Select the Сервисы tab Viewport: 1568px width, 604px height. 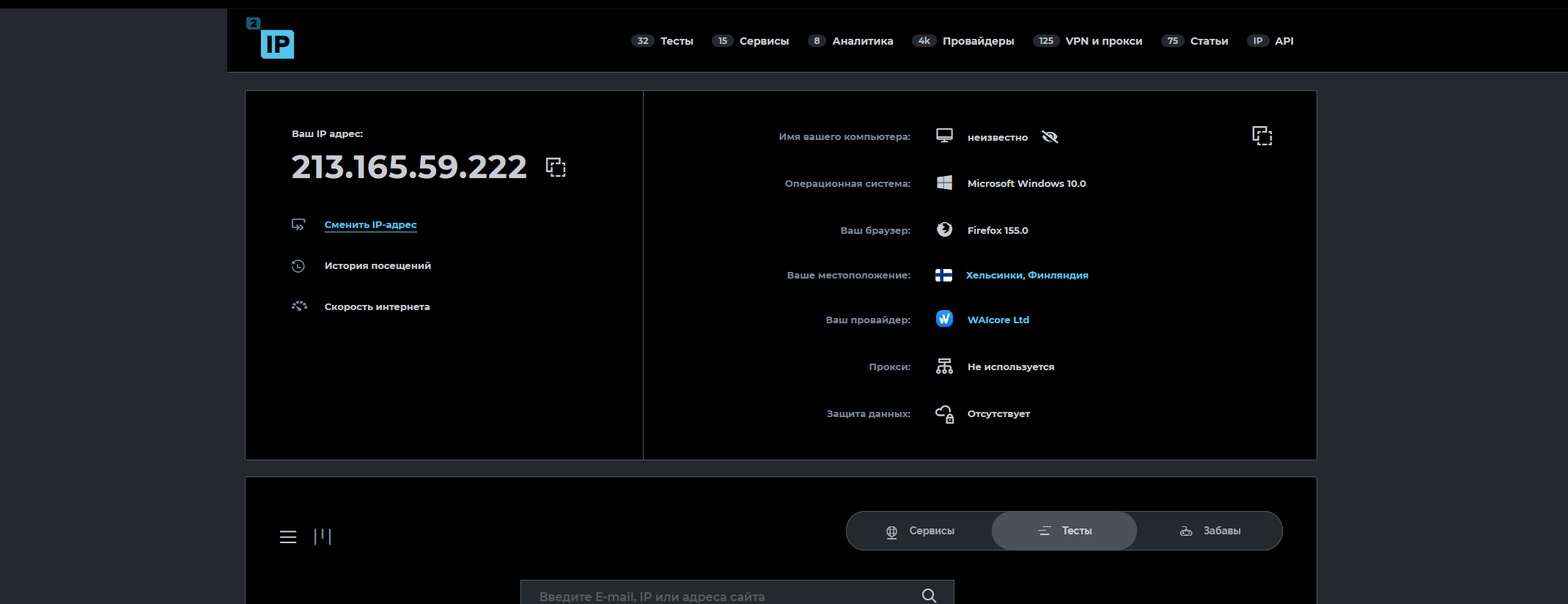919,531
